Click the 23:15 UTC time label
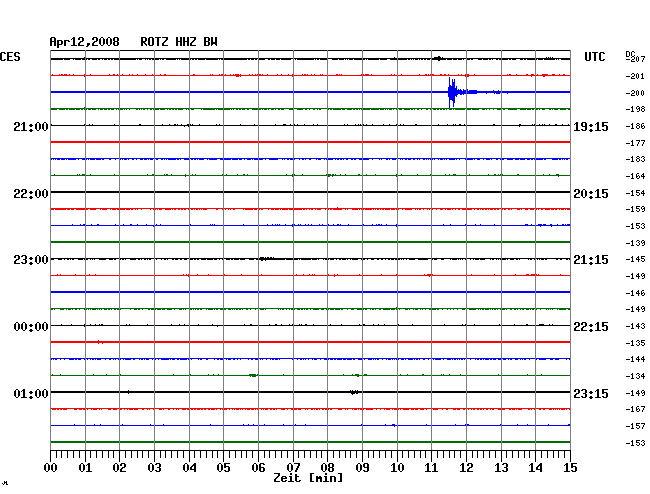The width and height of the screenshot is (650, 494). coord(591,393)
